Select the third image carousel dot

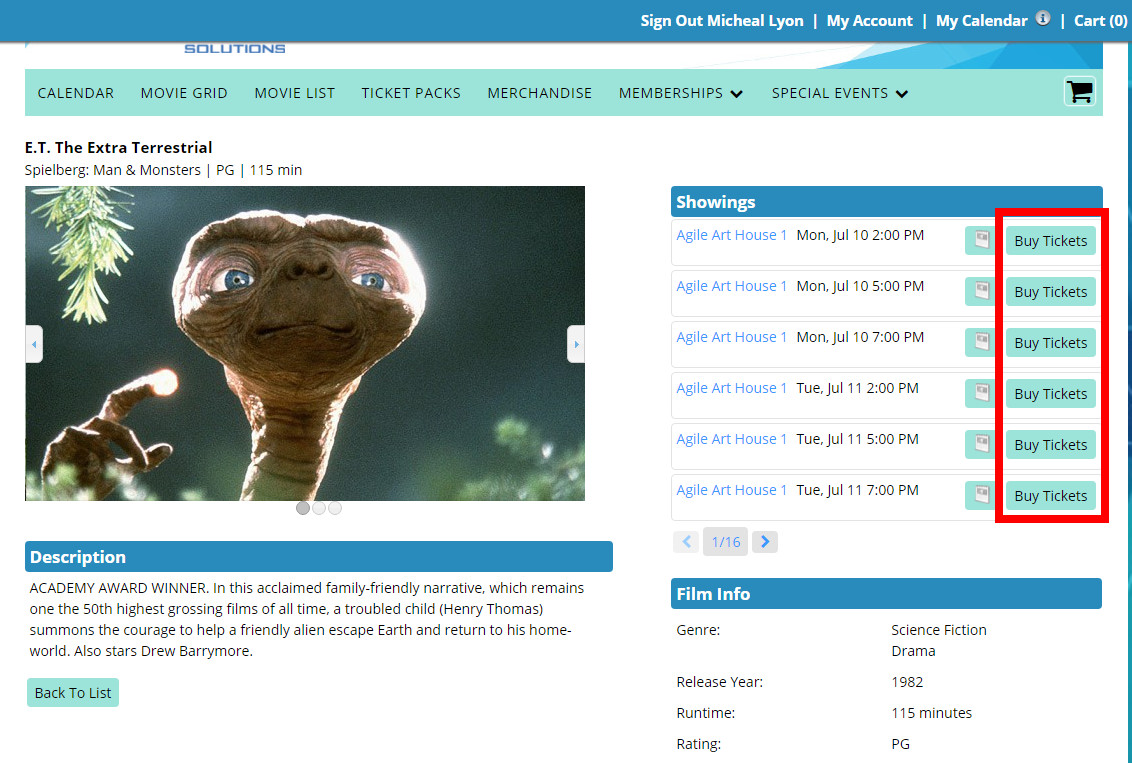(335, 508)
